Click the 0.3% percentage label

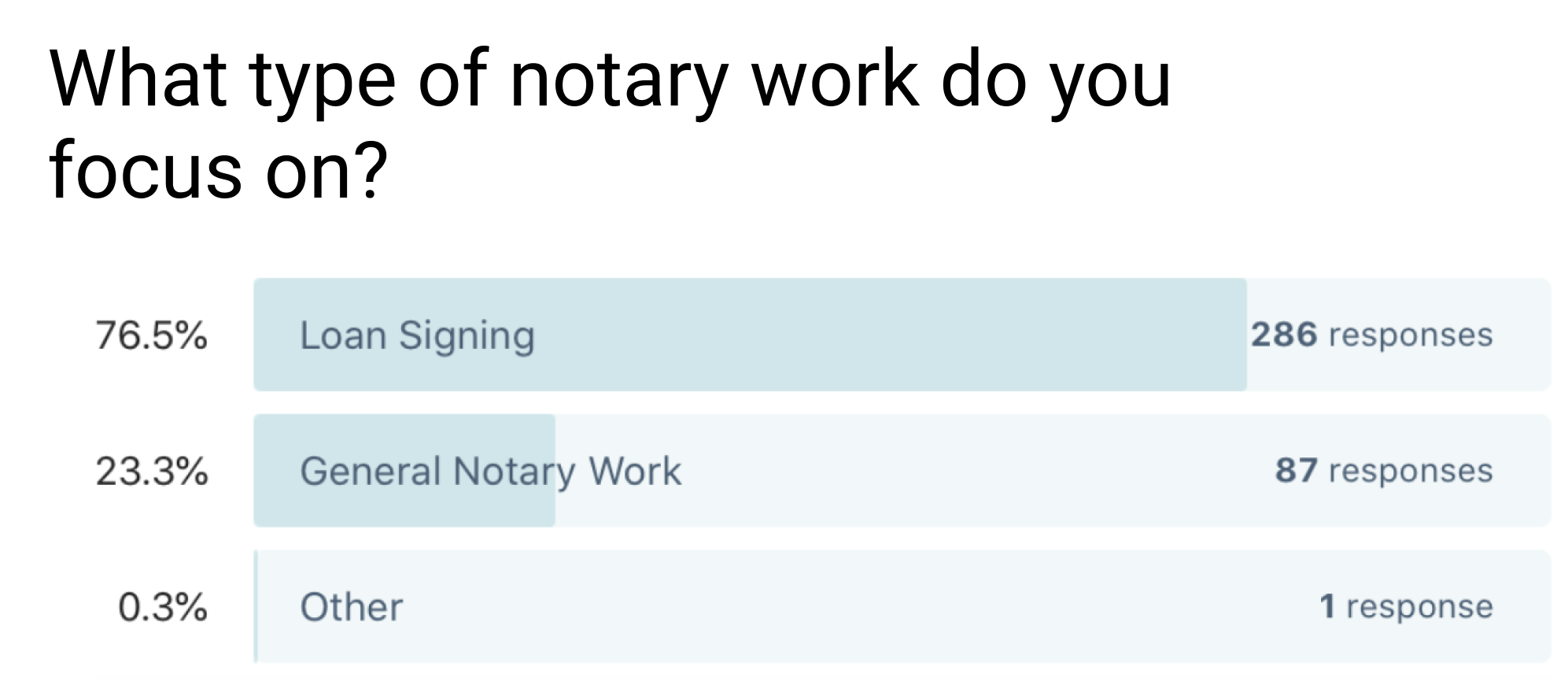tap(163, 608)
